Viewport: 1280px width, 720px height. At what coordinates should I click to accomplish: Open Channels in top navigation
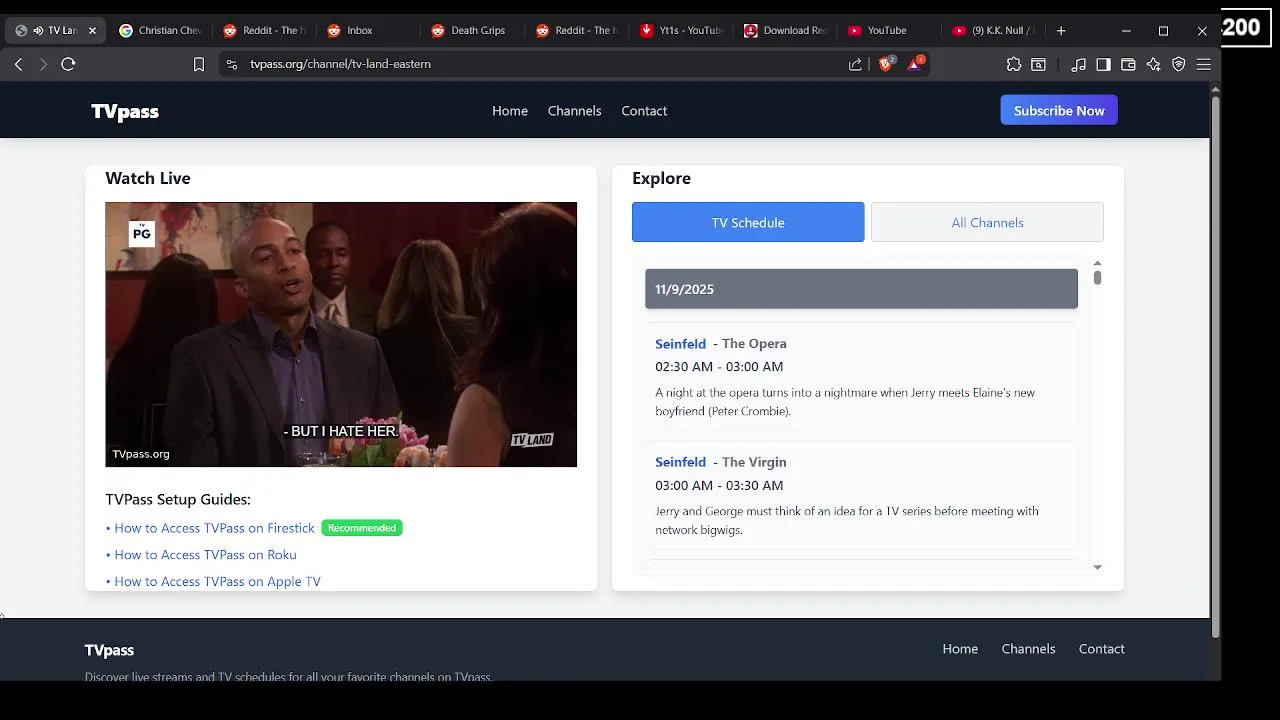[x=575, y=111]
